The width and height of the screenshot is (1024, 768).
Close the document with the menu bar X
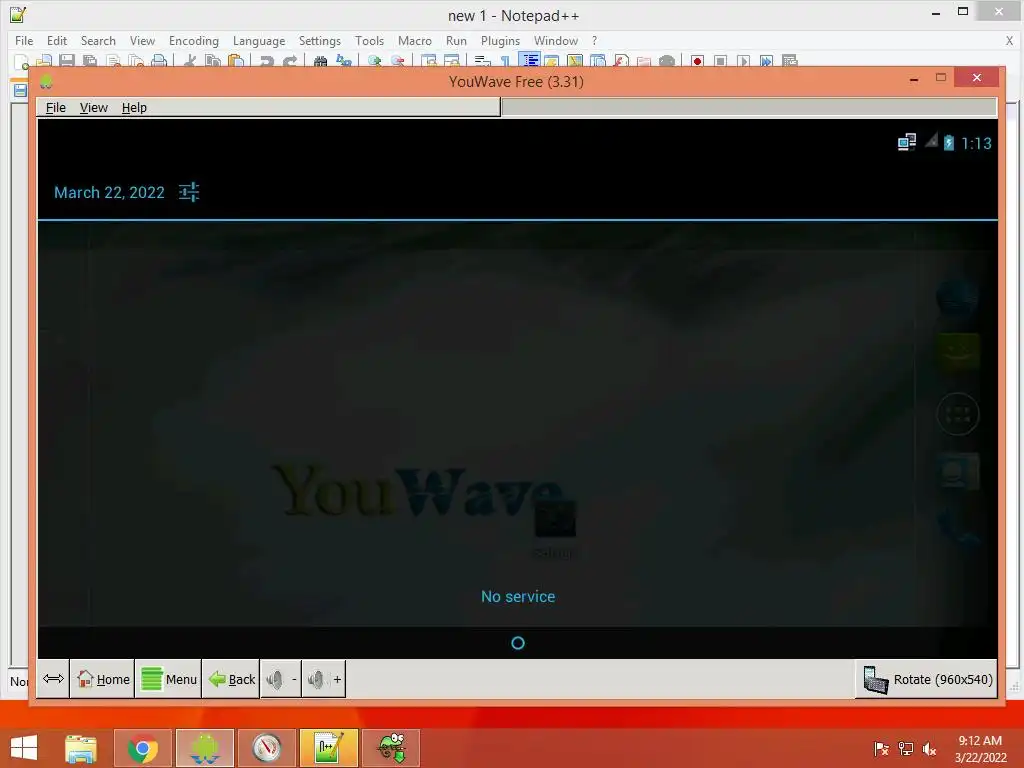click(1009, 40)
